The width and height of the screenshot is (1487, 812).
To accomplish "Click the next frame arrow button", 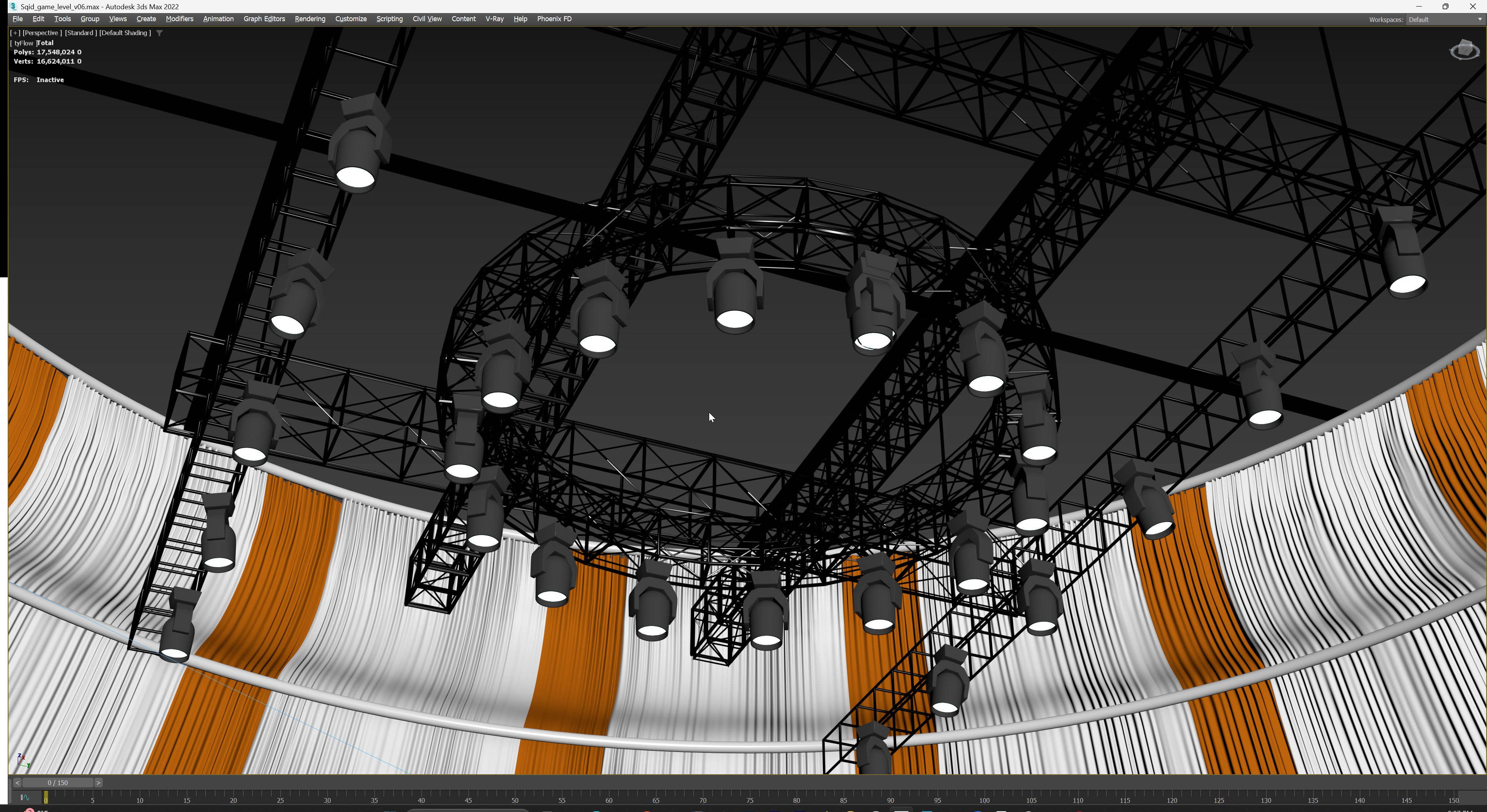I will pos(99,783).
